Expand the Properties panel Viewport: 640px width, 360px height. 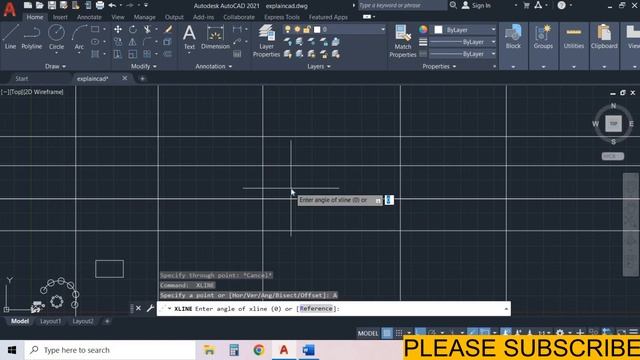pyautogui.click(x=439, y=66)
